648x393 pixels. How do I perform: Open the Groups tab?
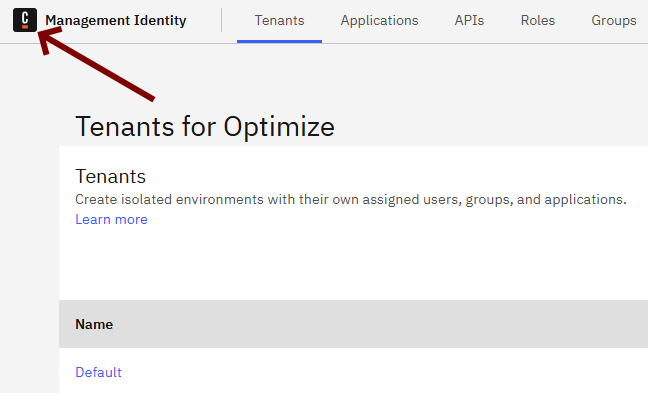pos(614,21)
